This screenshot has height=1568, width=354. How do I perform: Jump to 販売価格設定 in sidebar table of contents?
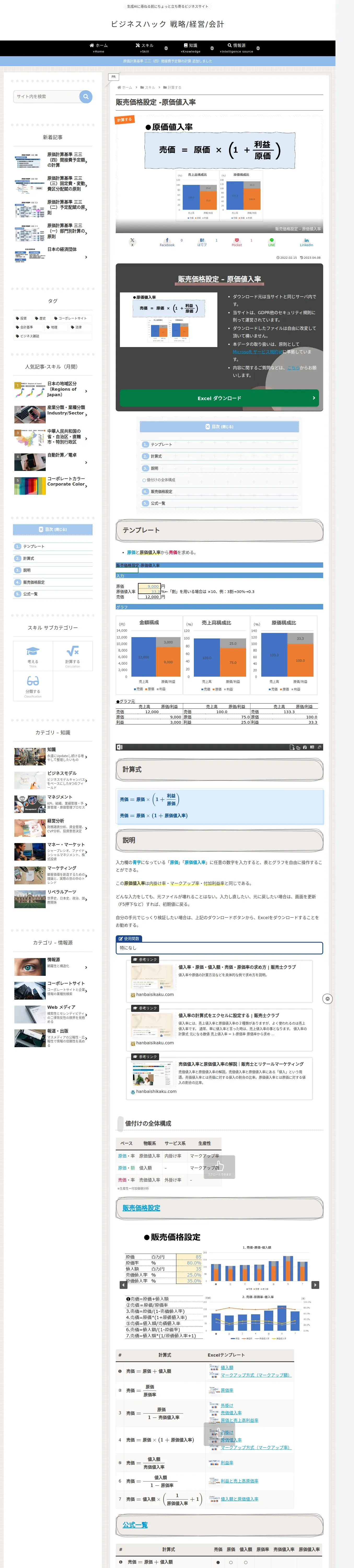click(x=33, y=583)
